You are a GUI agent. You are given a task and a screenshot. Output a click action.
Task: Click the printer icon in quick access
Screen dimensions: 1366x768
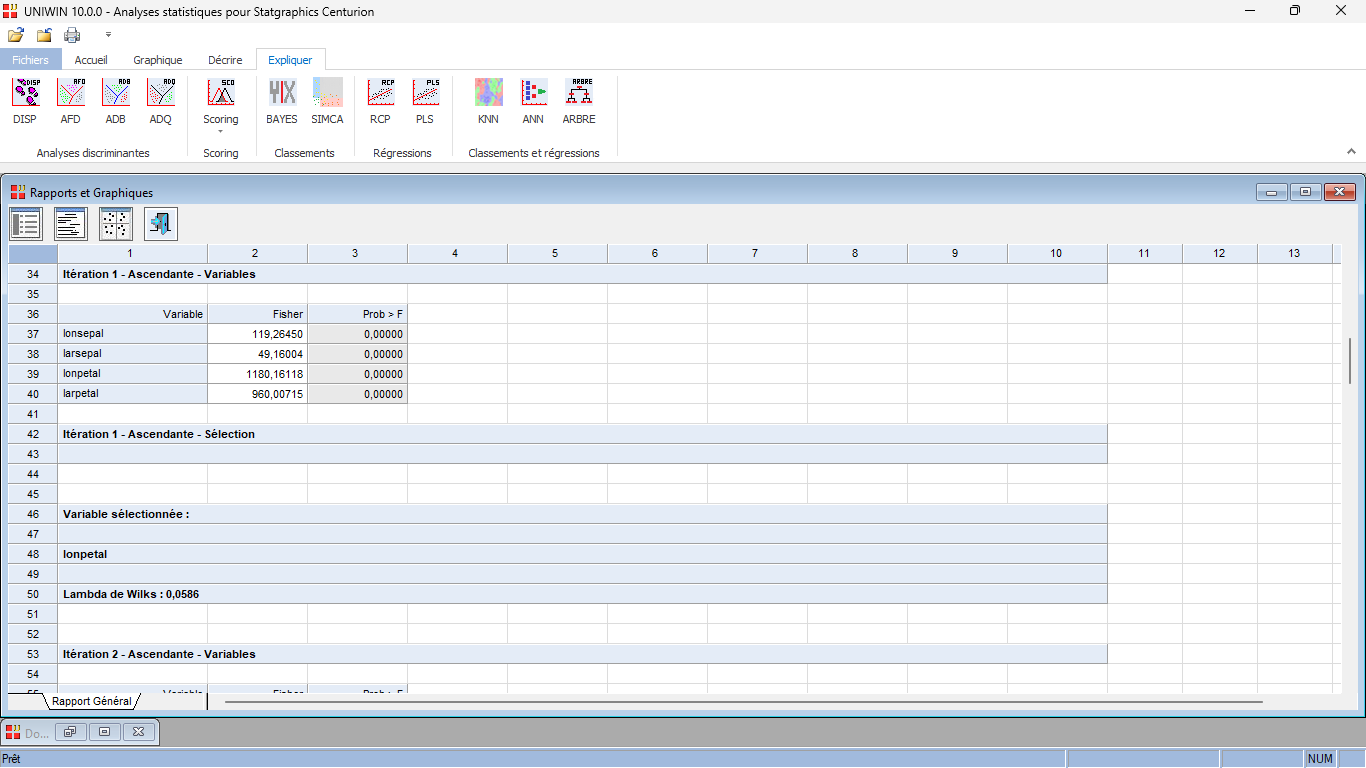tap(72, 35)
